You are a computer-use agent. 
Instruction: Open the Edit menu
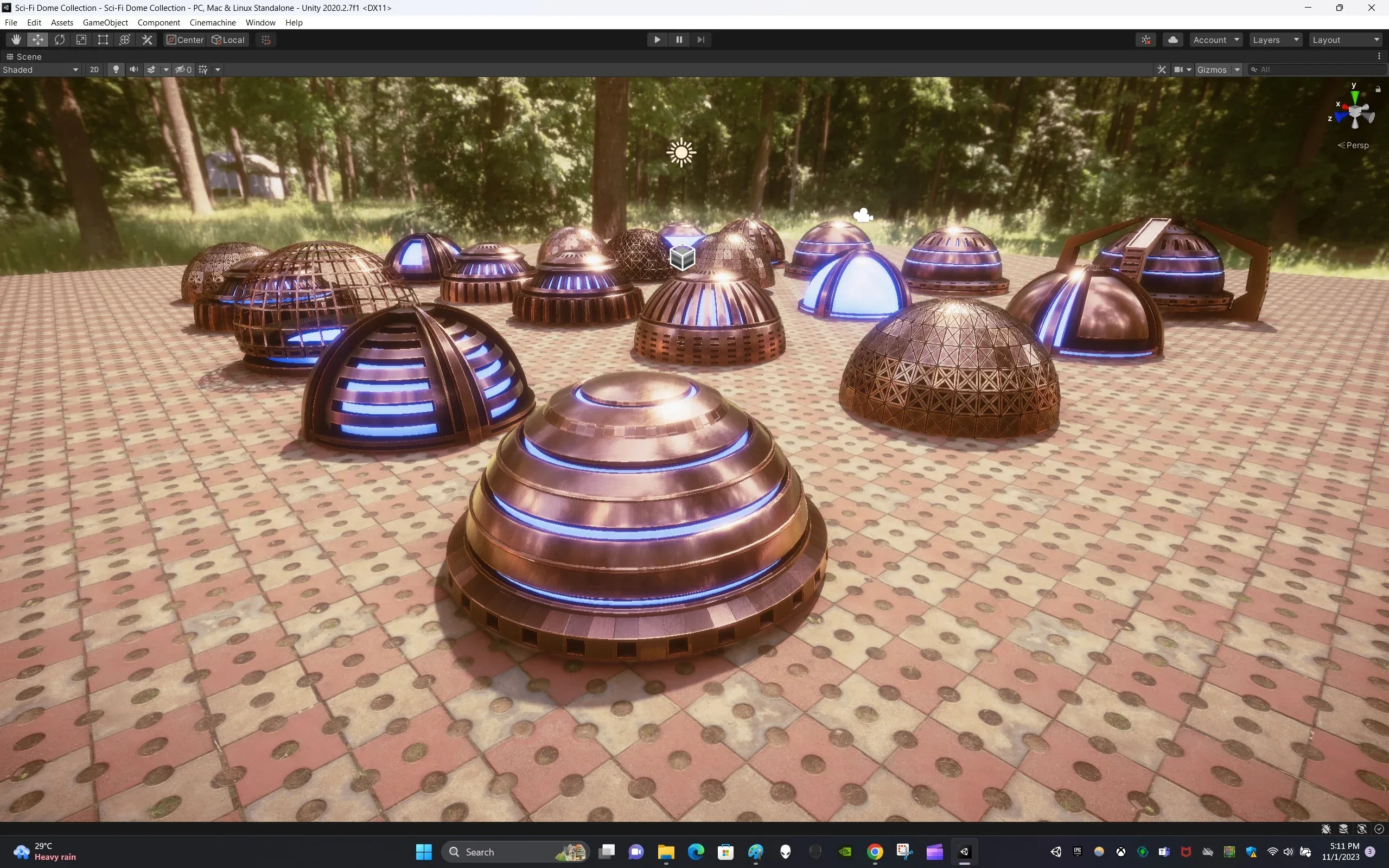34,22
